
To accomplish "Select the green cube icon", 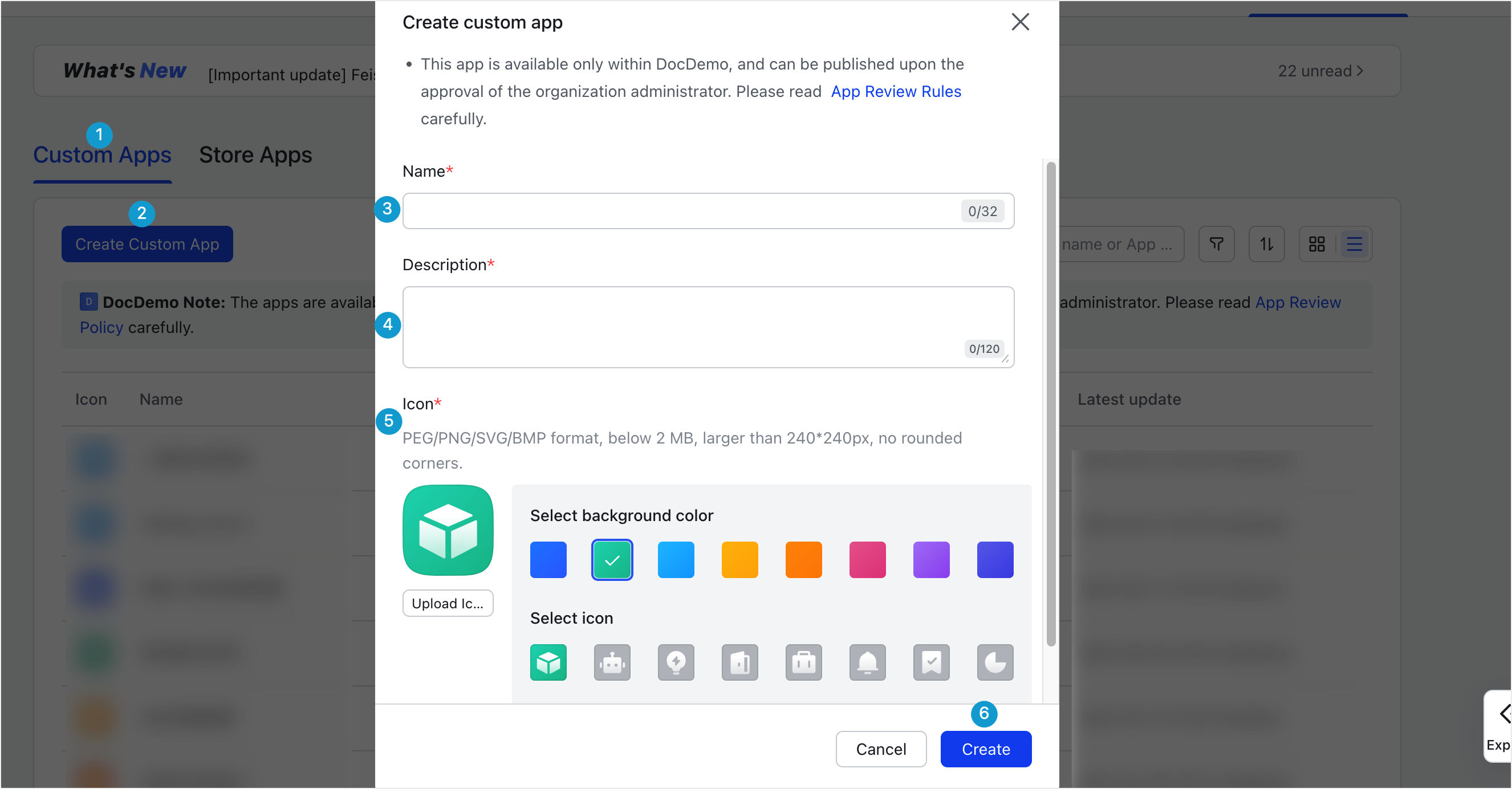I will [548, 662].
